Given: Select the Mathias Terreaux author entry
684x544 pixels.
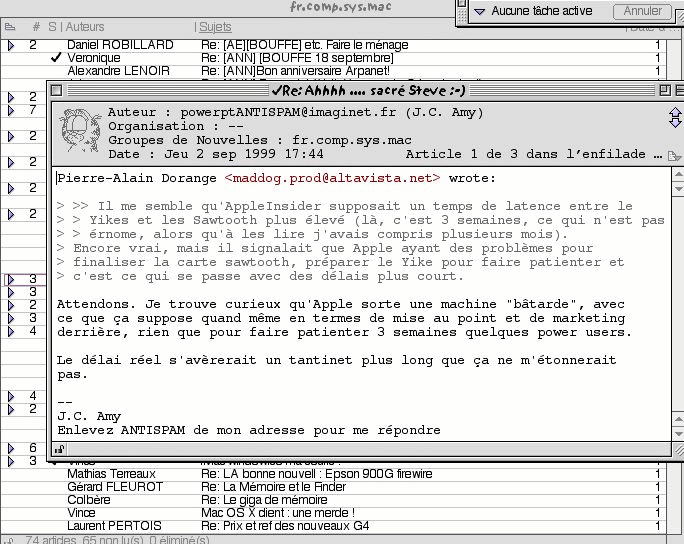Looking at the screenshot, I should [111, 474].
